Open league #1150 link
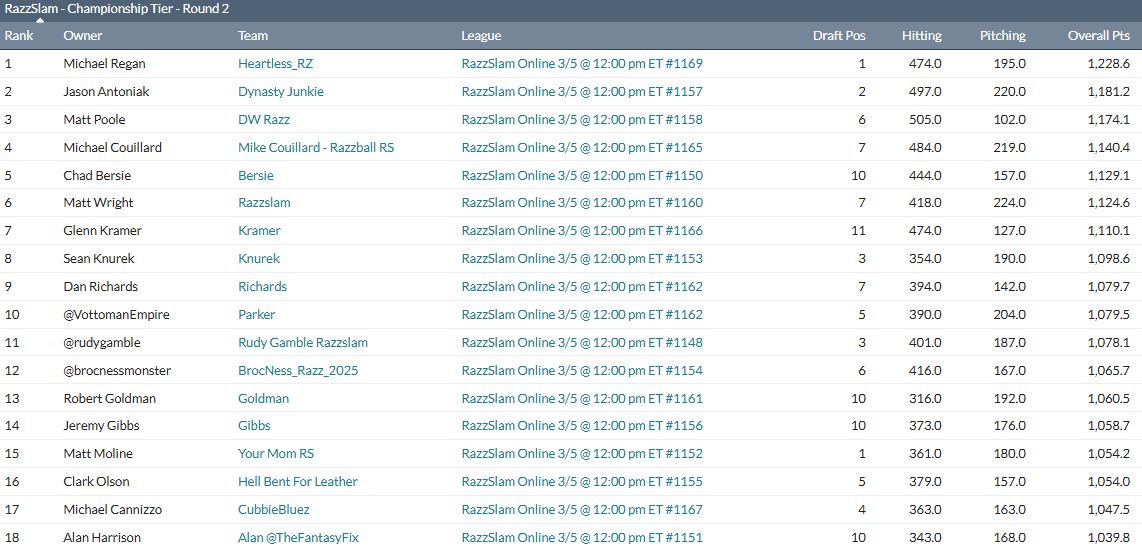This screenshot has height=550, width=1142. (x=582, y=176)
